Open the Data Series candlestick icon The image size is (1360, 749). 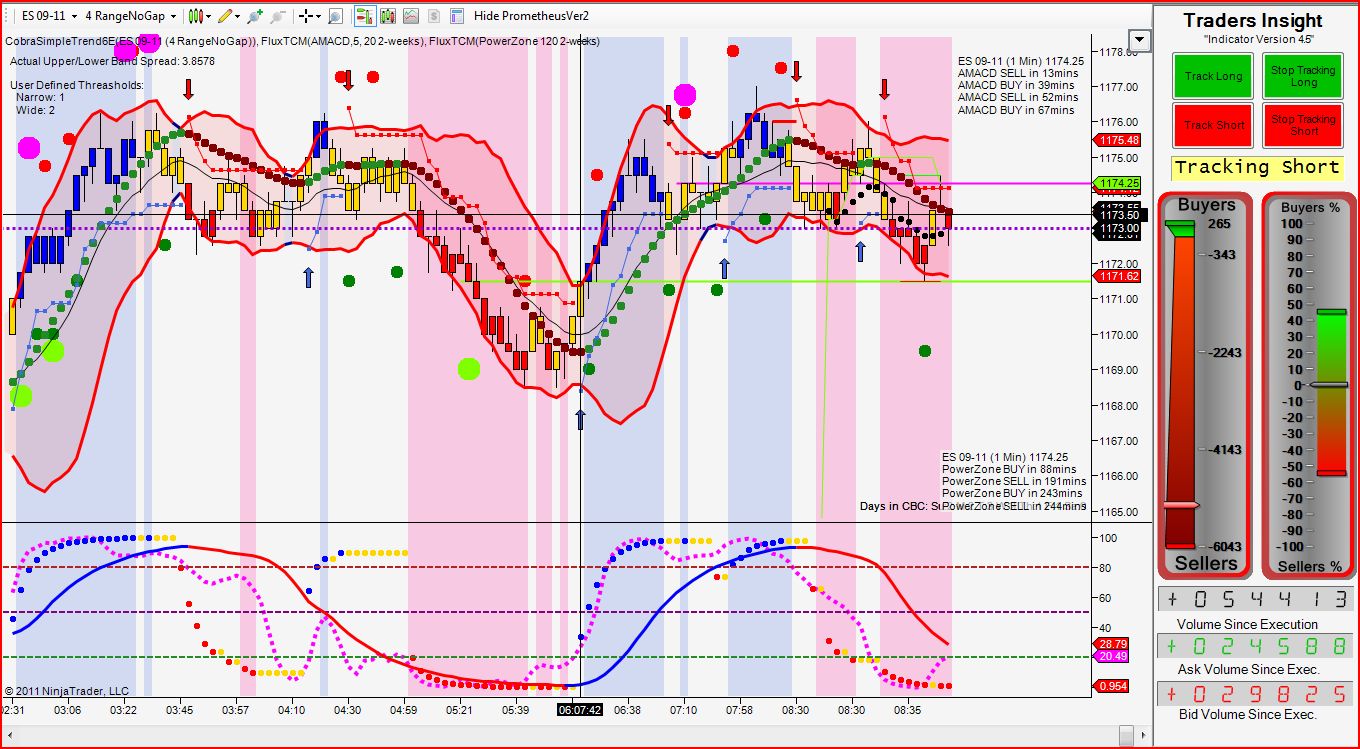[x=388, y=16]
